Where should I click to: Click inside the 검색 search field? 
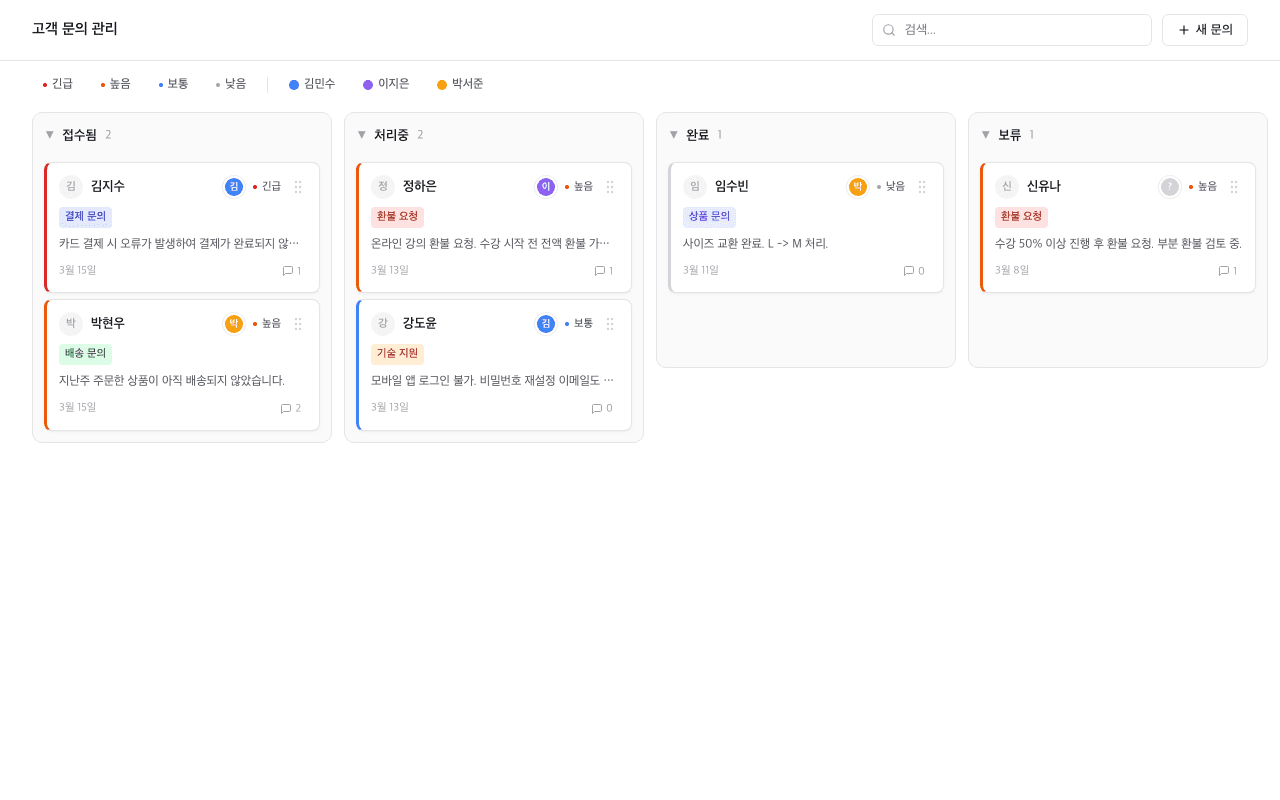[1011, 30]
